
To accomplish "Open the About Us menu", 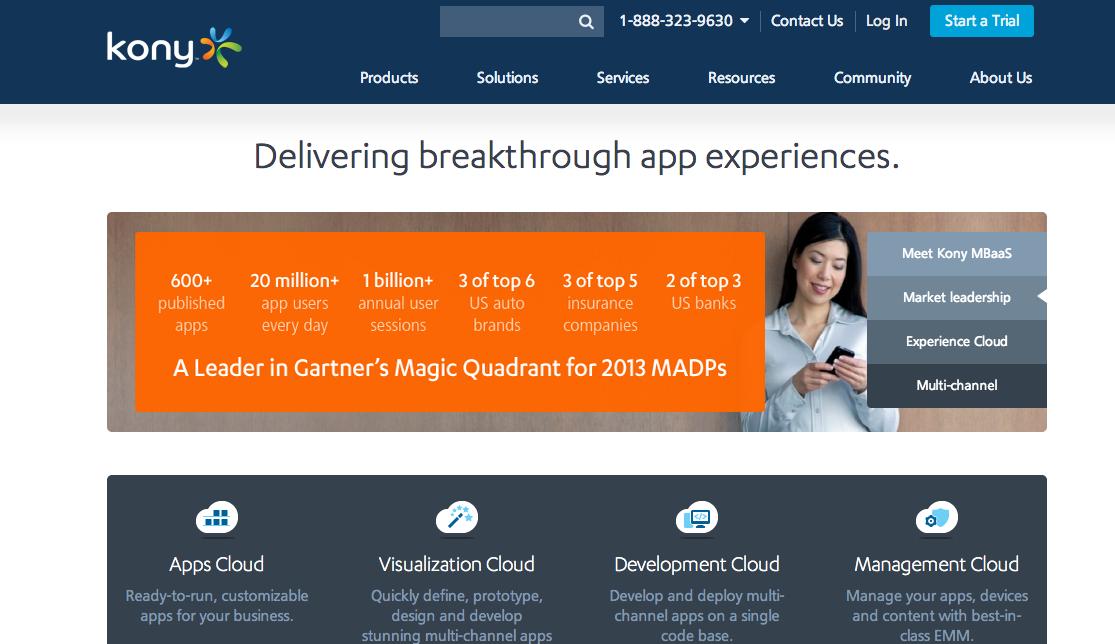I will 1001,77.
